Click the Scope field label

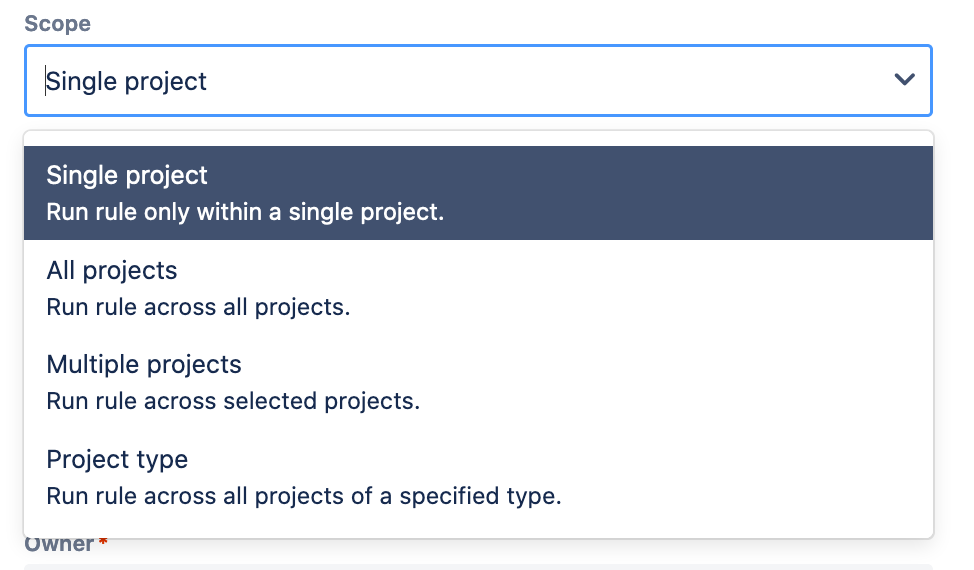click(x=57, y=24)
